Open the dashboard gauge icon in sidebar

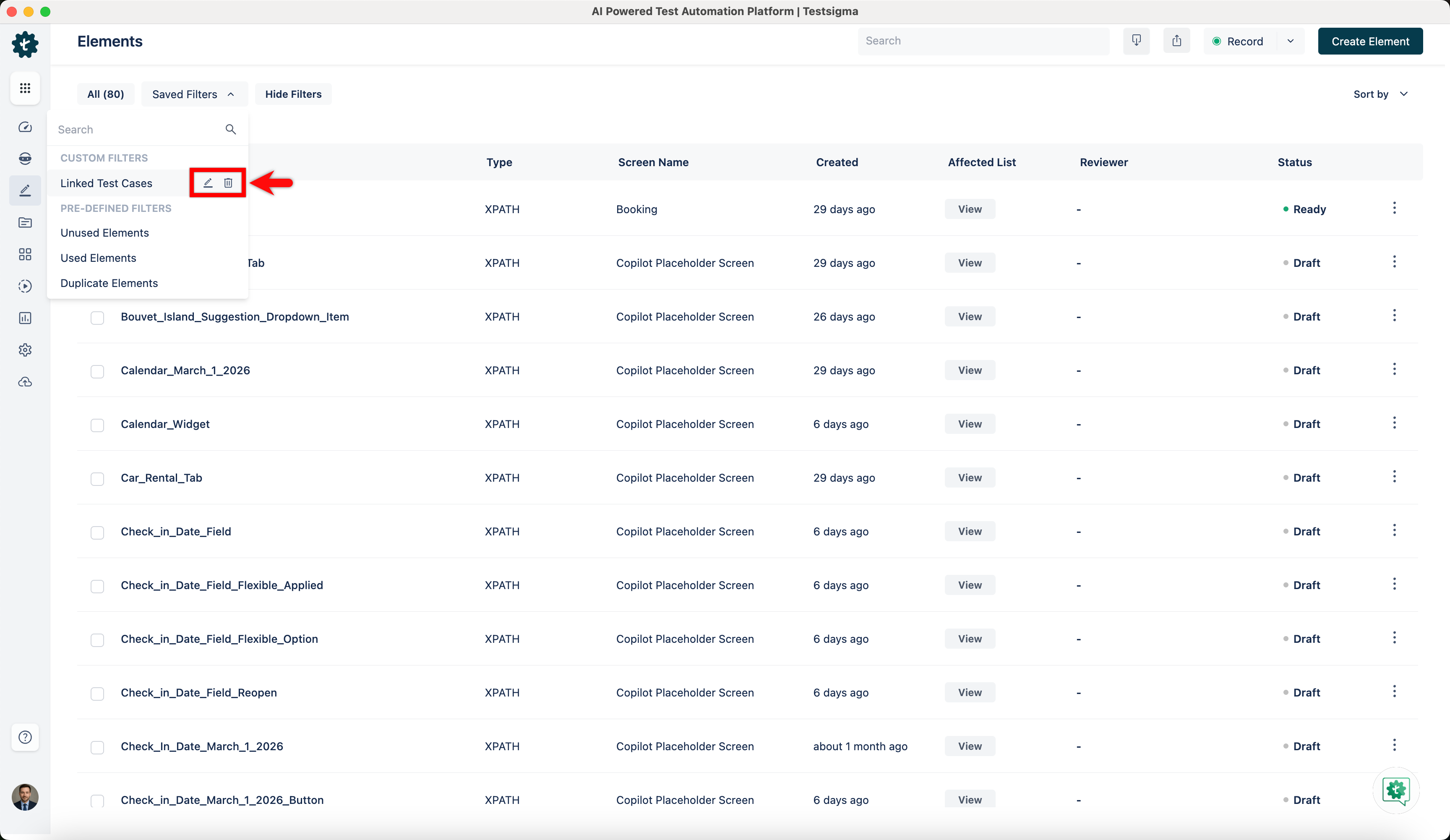[25, 127]
